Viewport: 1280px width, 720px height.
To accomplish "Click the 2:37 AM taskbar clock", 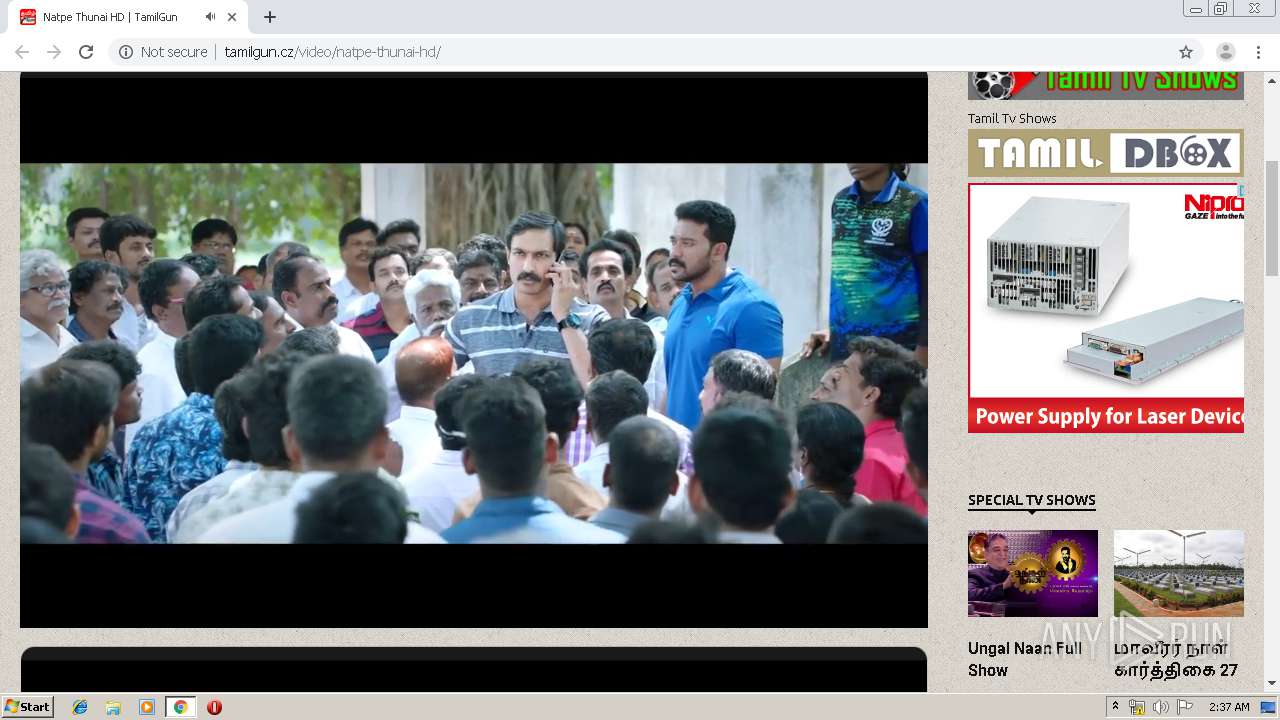I will 1229,707.
